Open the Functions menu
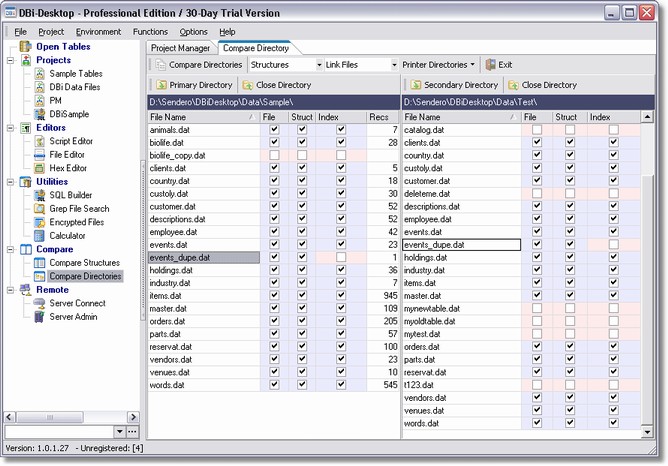Viewport: 668px width, 466px height. [x=150, y=32]
